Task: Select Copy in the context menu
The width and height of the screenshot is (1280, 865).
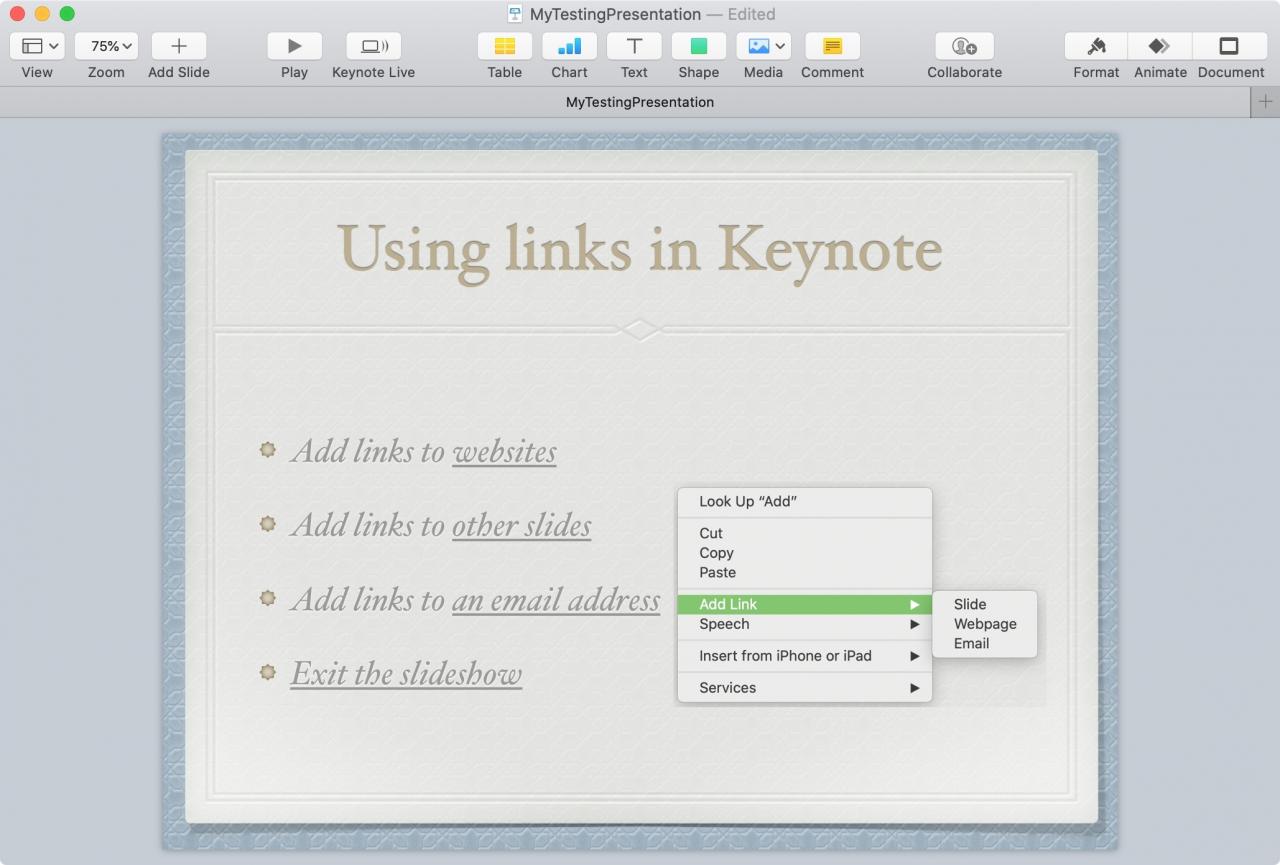Action: [x=716, y=553]
